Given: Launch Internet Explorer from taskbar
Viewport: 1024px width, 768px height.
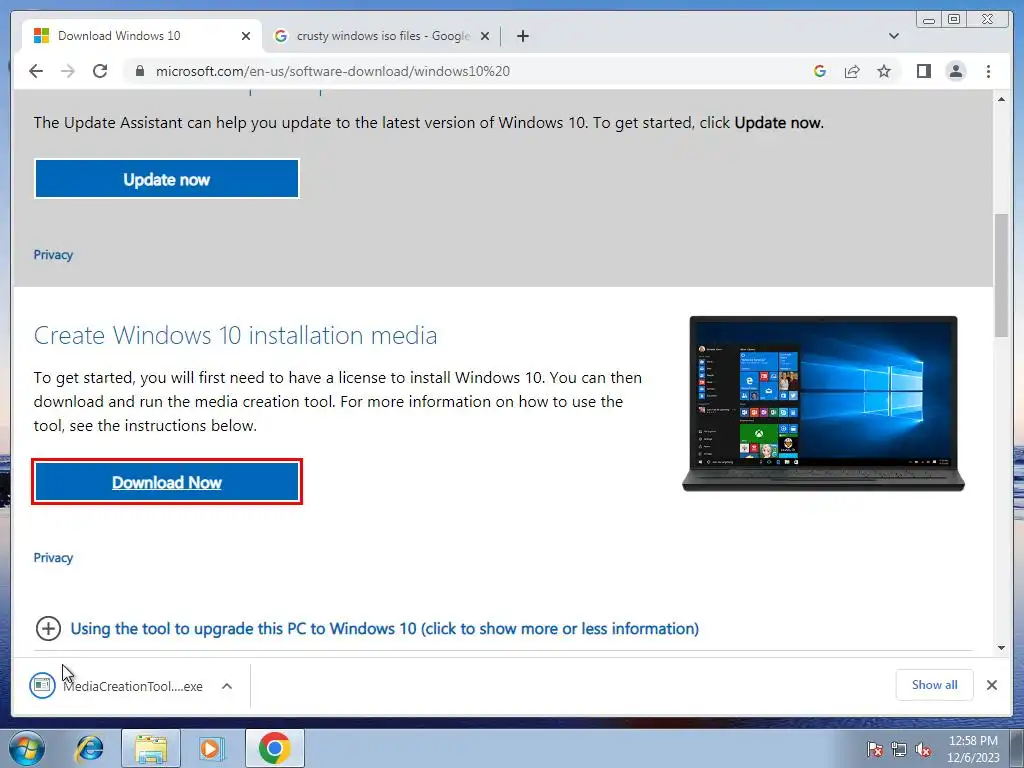Looking at the screenshot, I should click(x=89, y=748).
